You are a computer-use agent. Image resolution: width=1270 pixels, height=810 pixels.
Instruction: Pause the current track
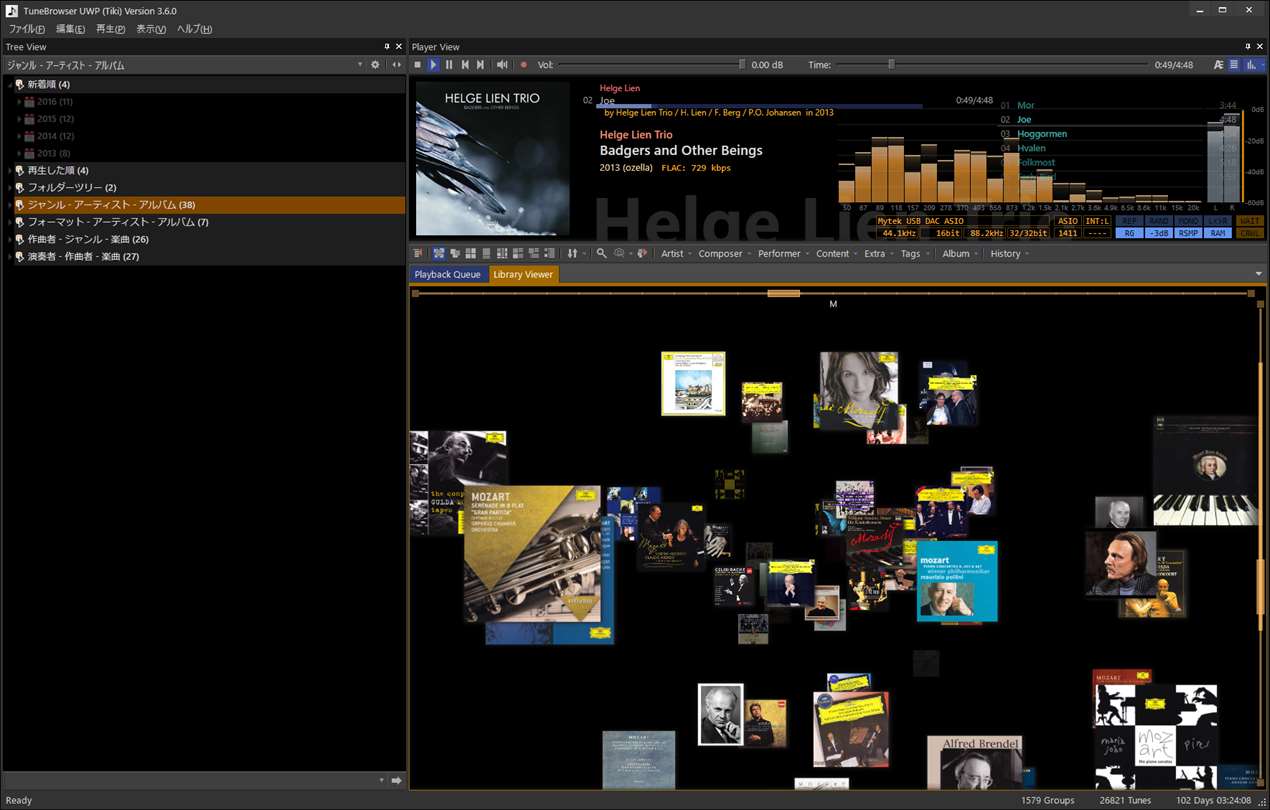[x=449, y=65]
